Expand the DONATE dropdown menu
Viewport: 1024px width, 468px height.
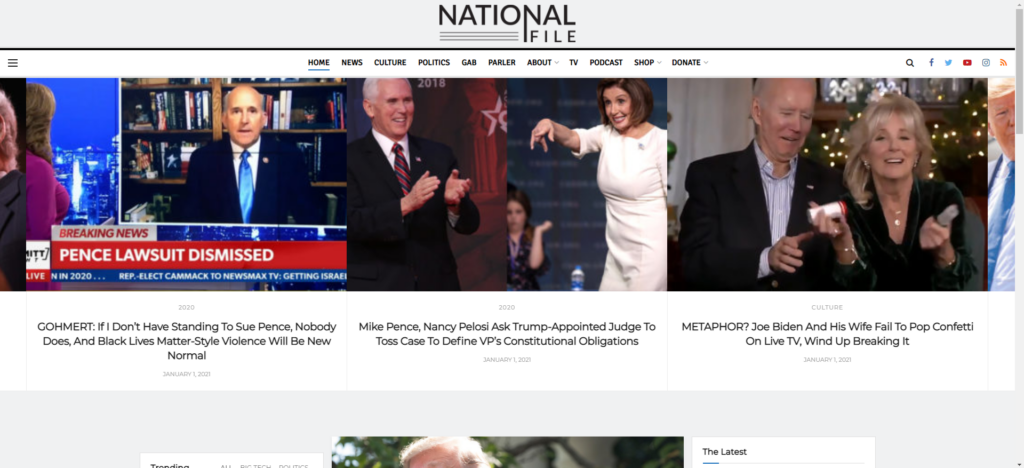[690, 63]
